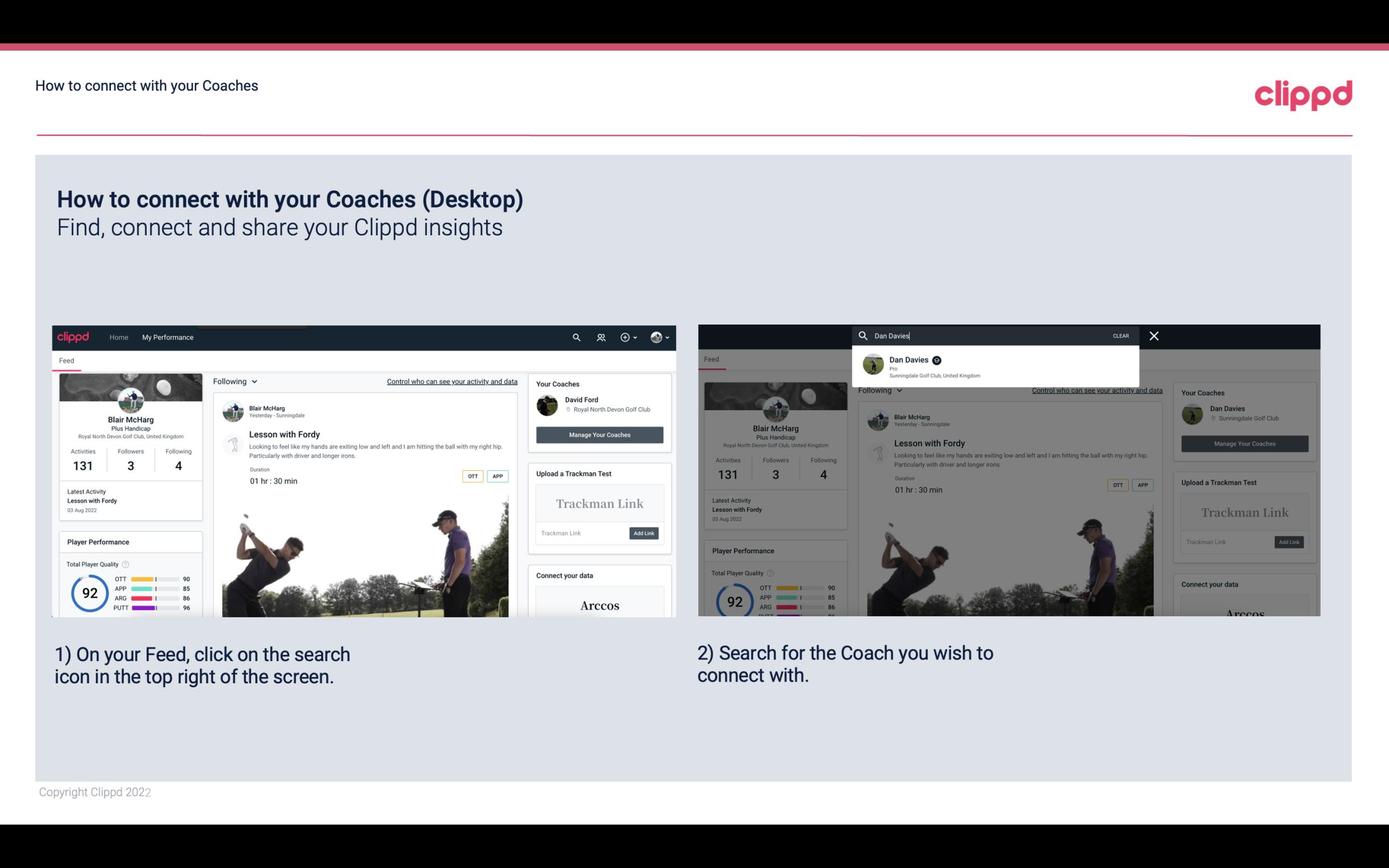Click the clear search icon in search bar

[1122, 335]
